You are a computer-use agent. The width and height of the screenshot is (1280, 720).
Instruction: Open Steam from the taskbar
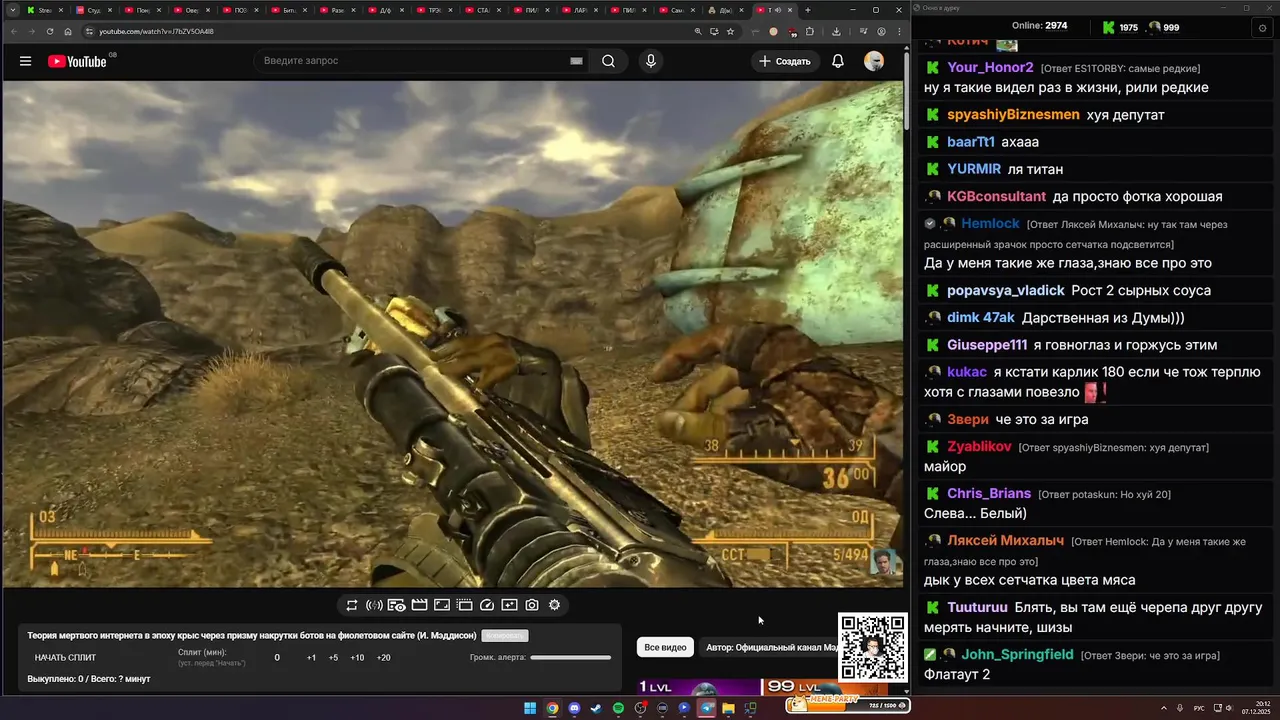(x=596, y=708)
